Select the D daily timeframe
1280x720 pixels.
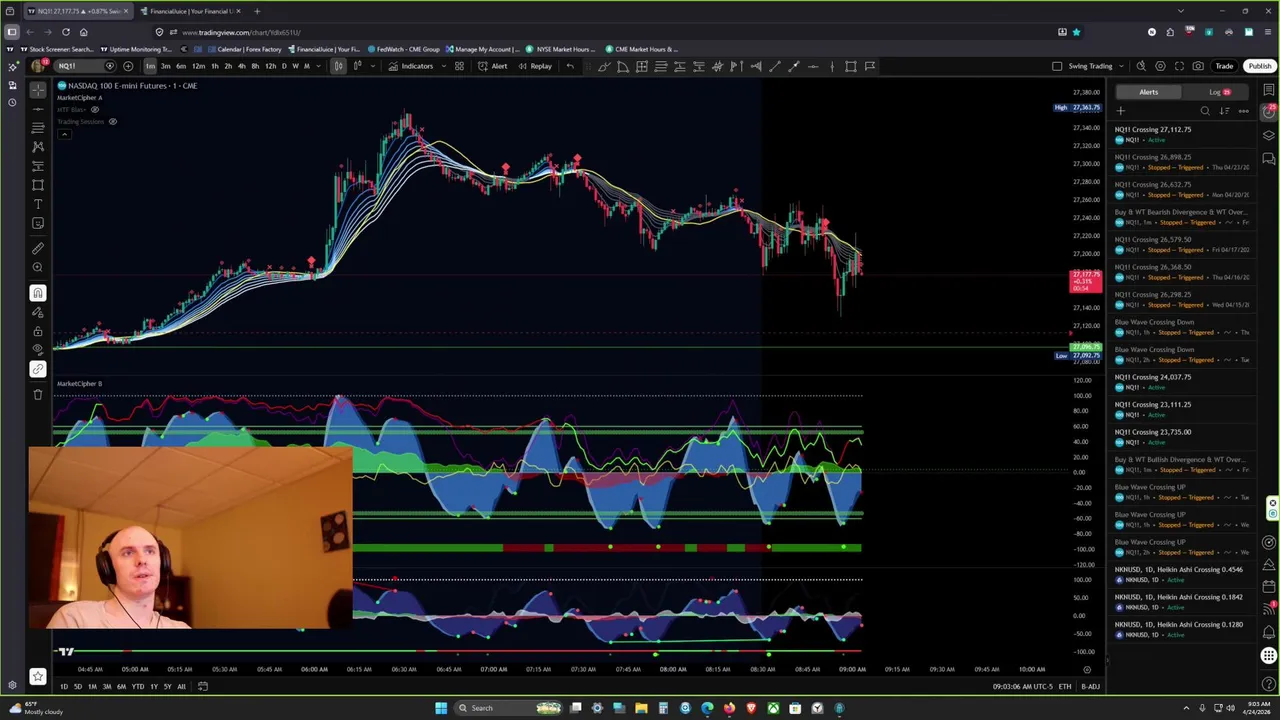tap(284, 66)
